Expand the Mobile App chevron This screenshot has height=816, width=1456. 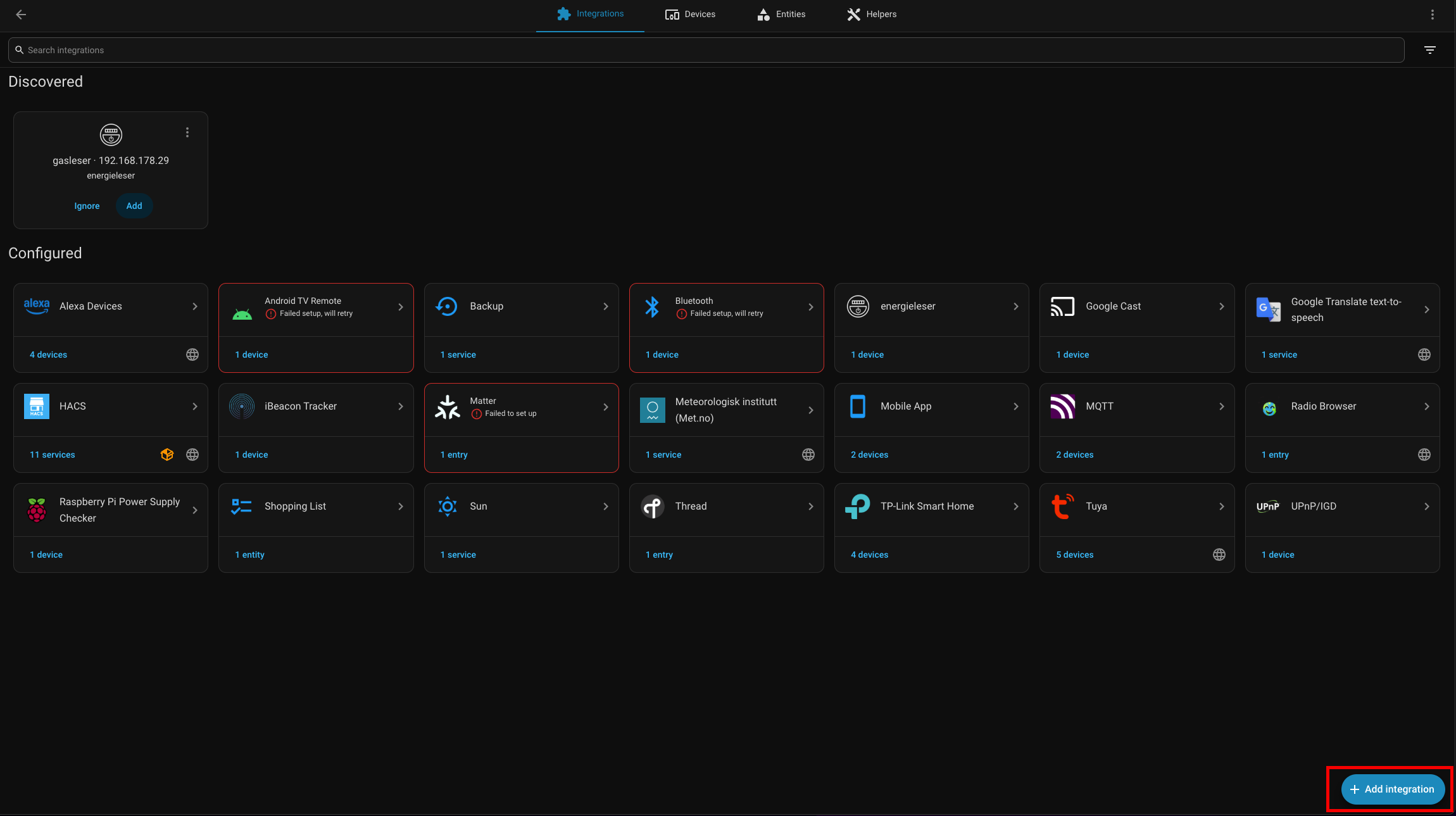click(1016, 406)
